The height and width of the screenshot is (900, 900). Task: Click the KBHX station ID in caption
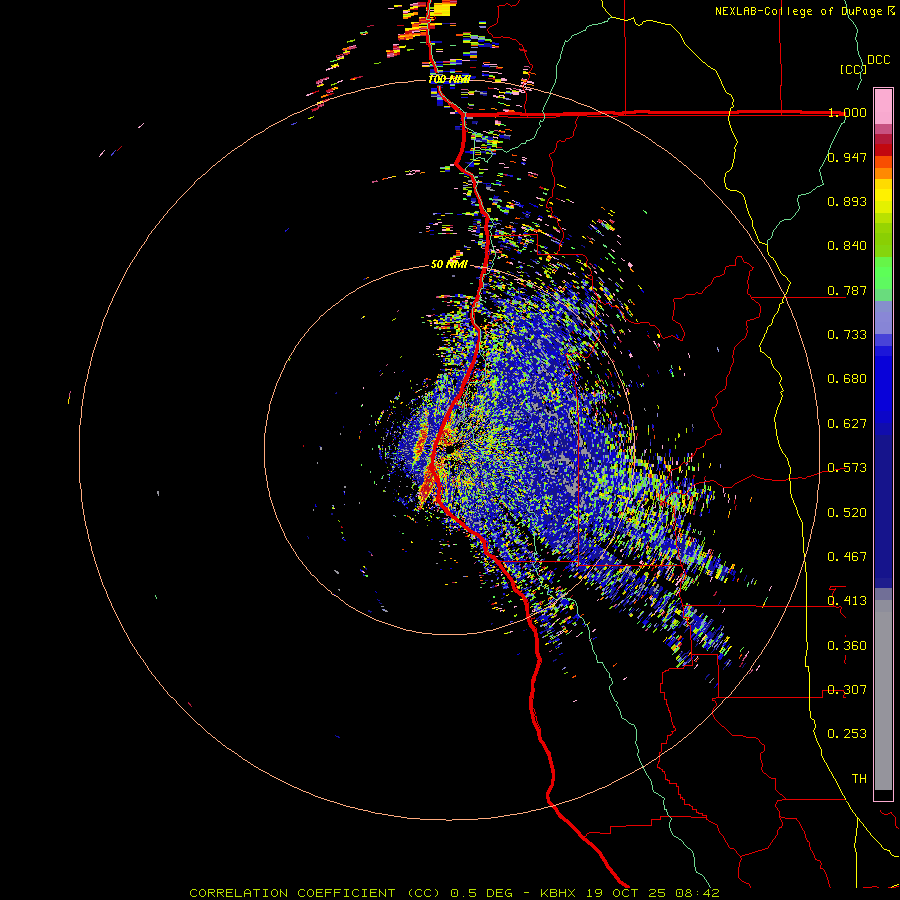(x=560, y=893)
